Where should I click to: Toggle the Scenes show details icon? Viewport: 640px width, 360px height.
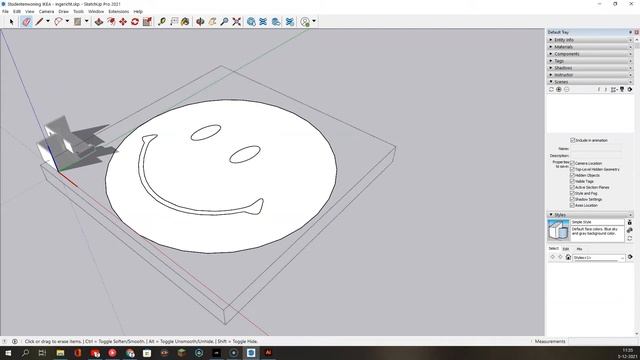pyautogui.click(x=622, y=89)
